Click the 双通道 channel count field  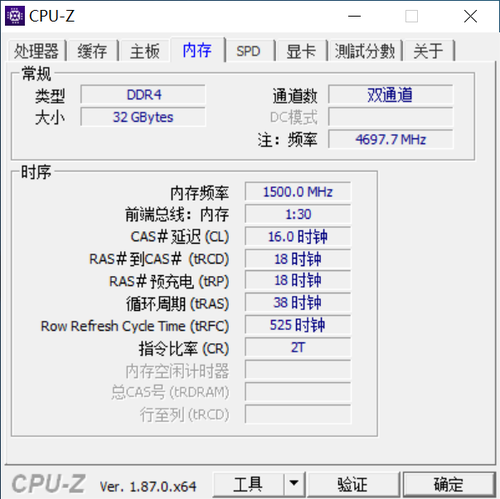pyautogui.click(x=390, y=95)
